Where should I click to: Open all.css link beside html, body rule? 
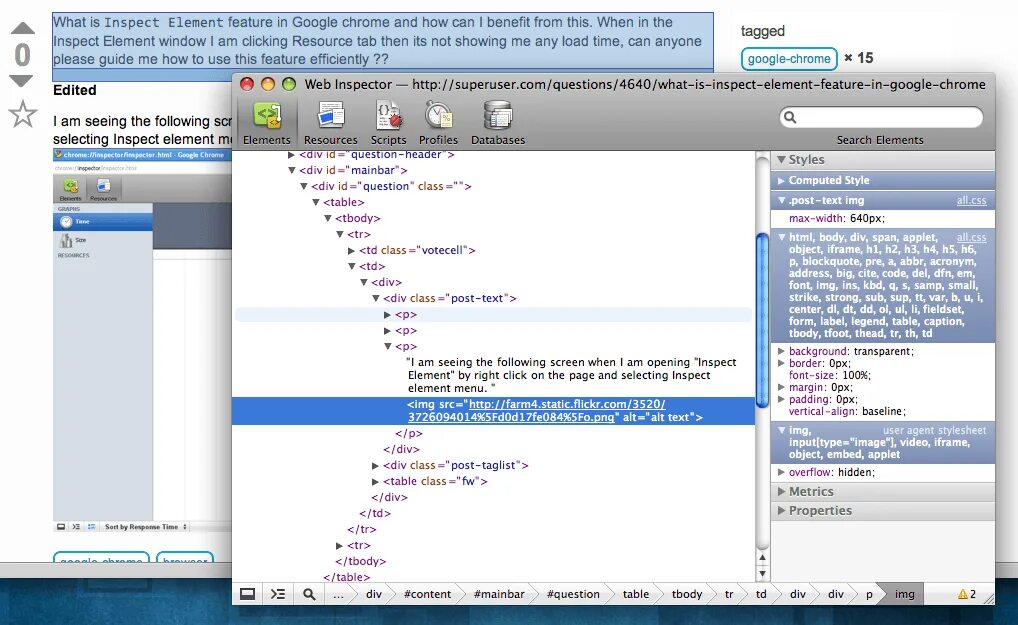(971, 238)
